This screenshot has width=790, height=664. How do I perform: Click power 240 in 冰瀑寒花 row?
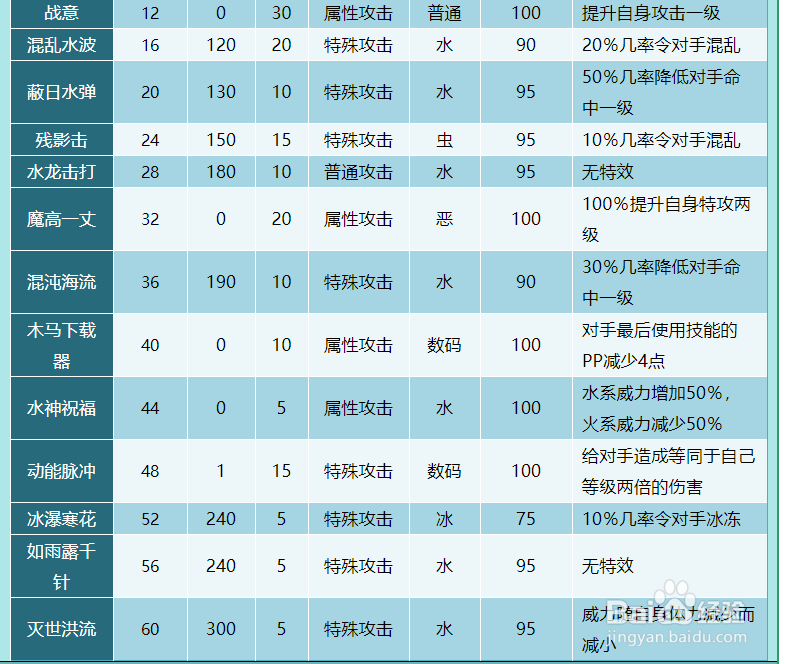pos(221,518)
